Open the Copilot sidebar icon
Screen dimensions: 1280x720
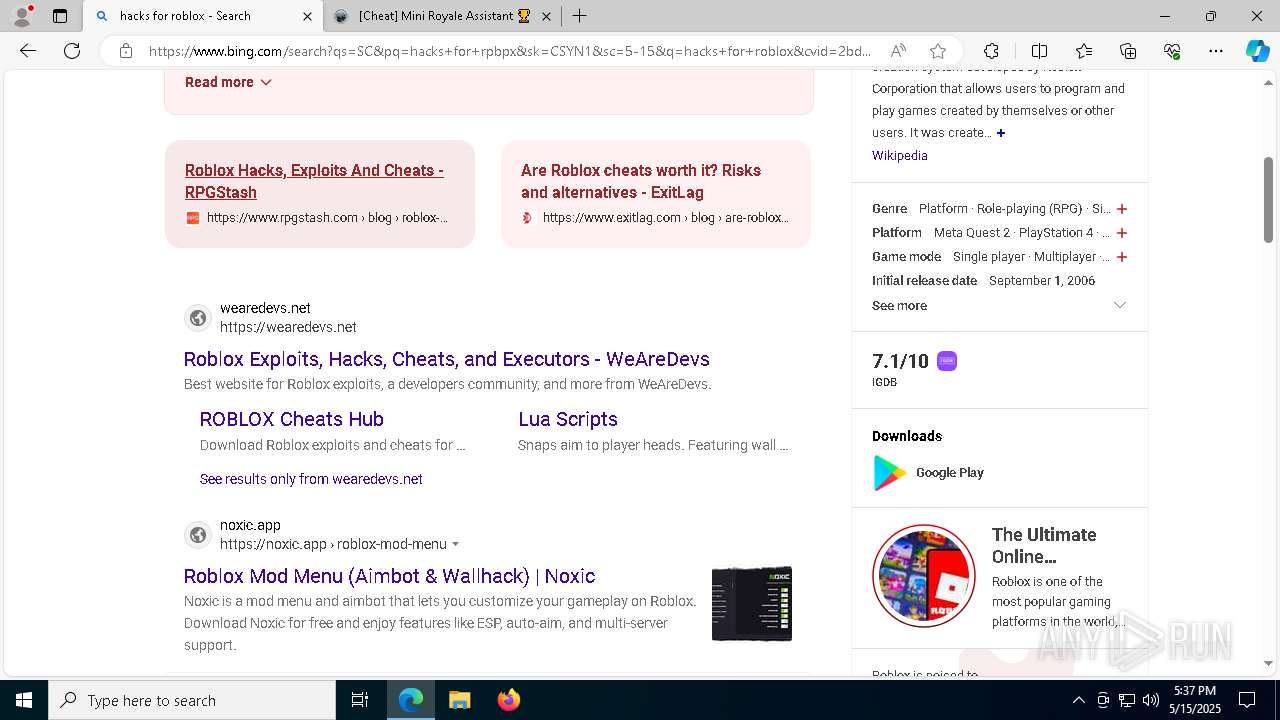tap(1257, 51)
